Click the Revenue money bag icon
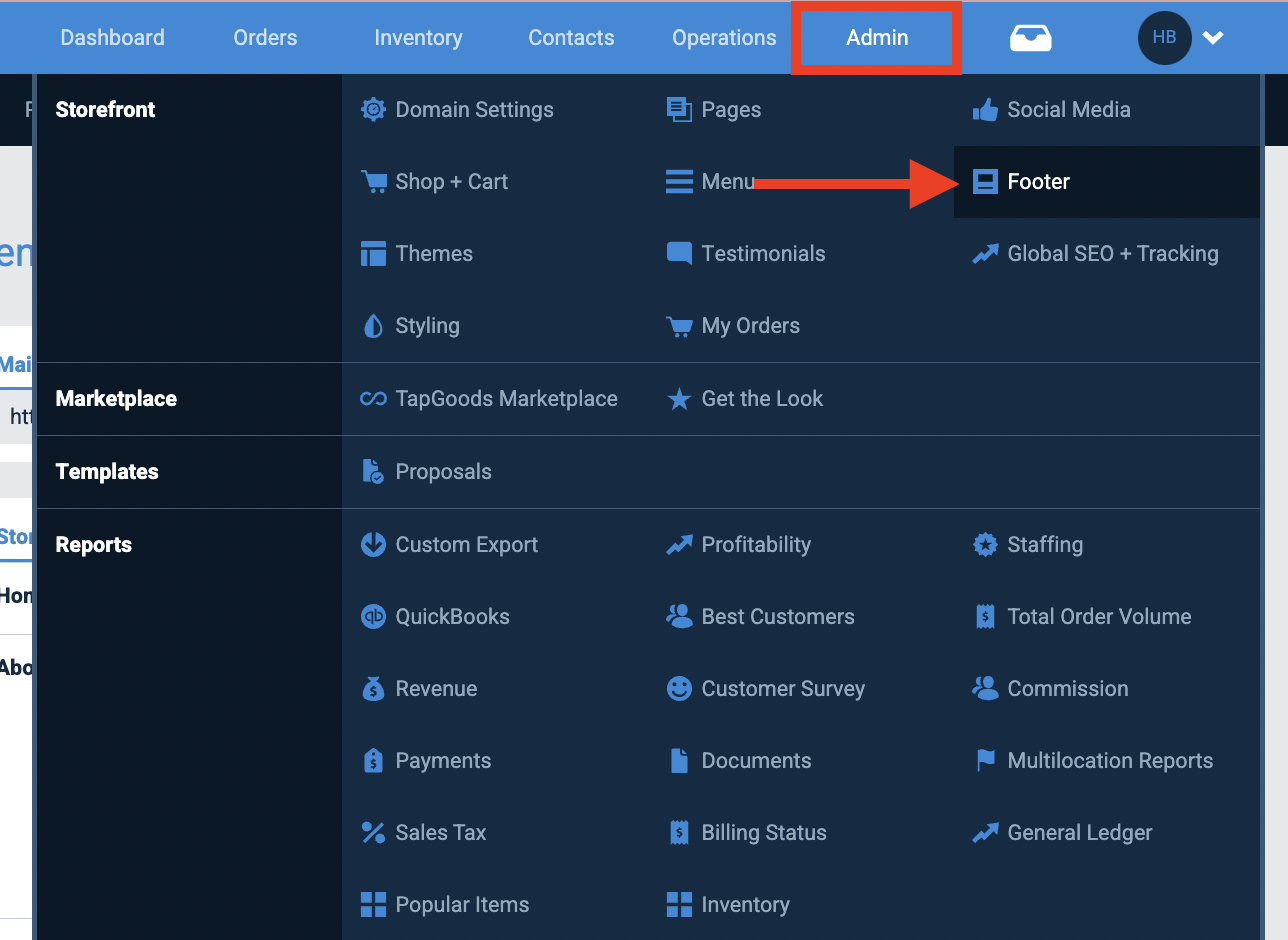 [x=373, y=688]
